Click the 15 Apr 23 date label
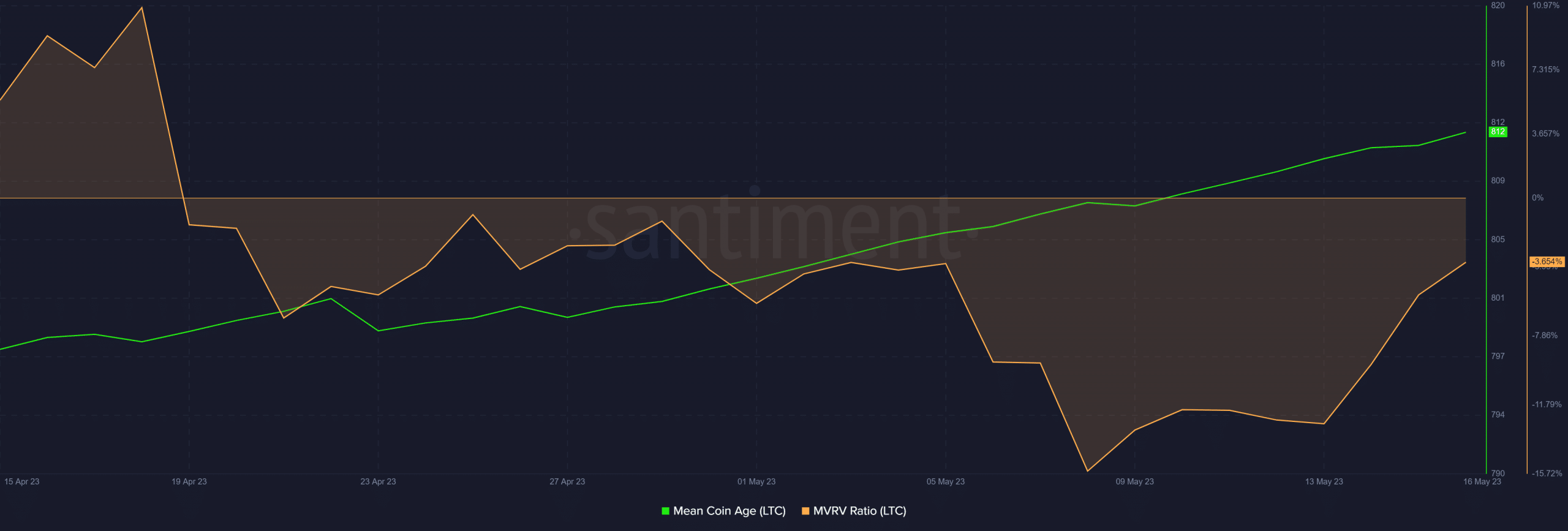The width and height of the screenshot is (1568, 531). pyautogui.click(x=21, y=481)
